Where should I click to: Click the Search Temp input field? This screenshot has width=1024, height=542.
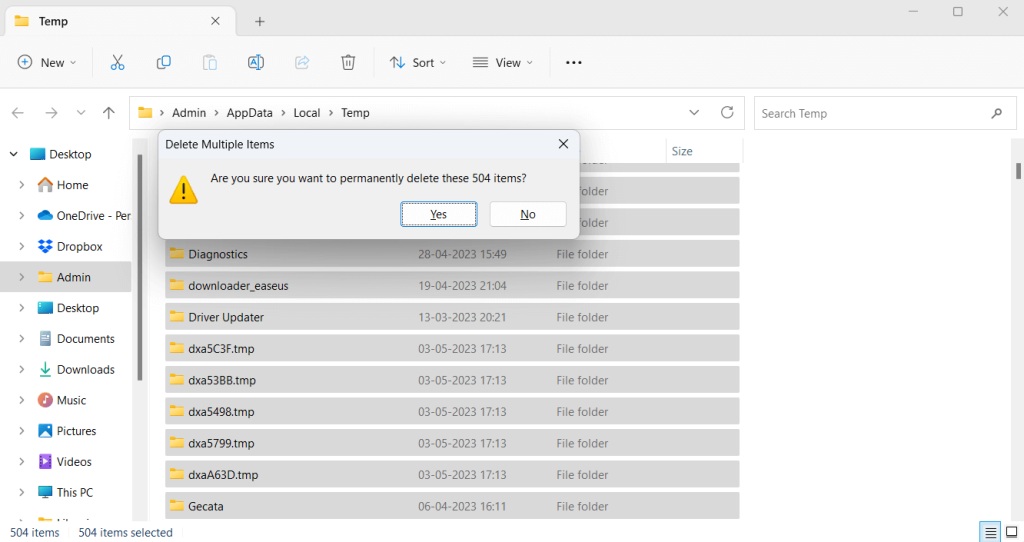[x=870, y=113]
